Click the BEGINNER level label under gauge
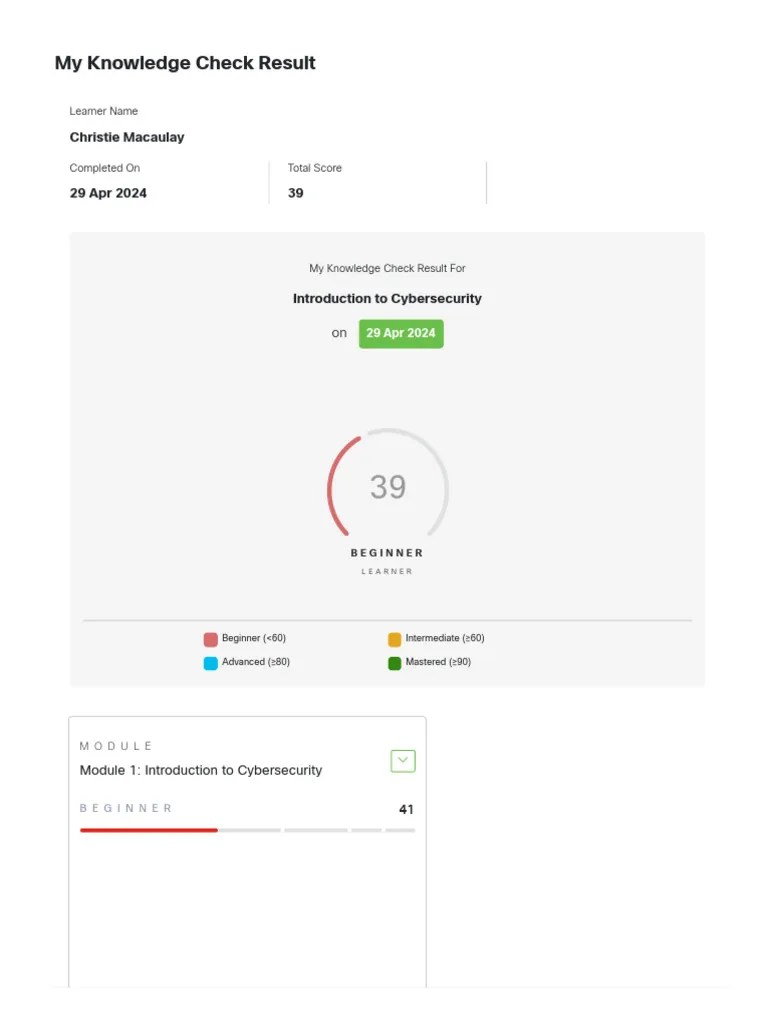Image resolution: width=768 pixels, height=1024 pixels. 387,553
